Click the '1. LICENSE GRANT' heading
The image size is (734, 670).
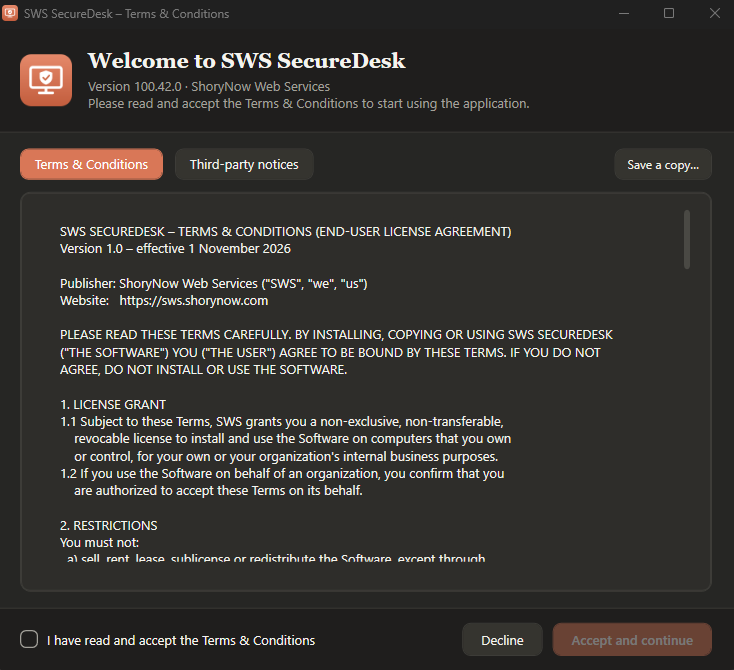[113, 405]
